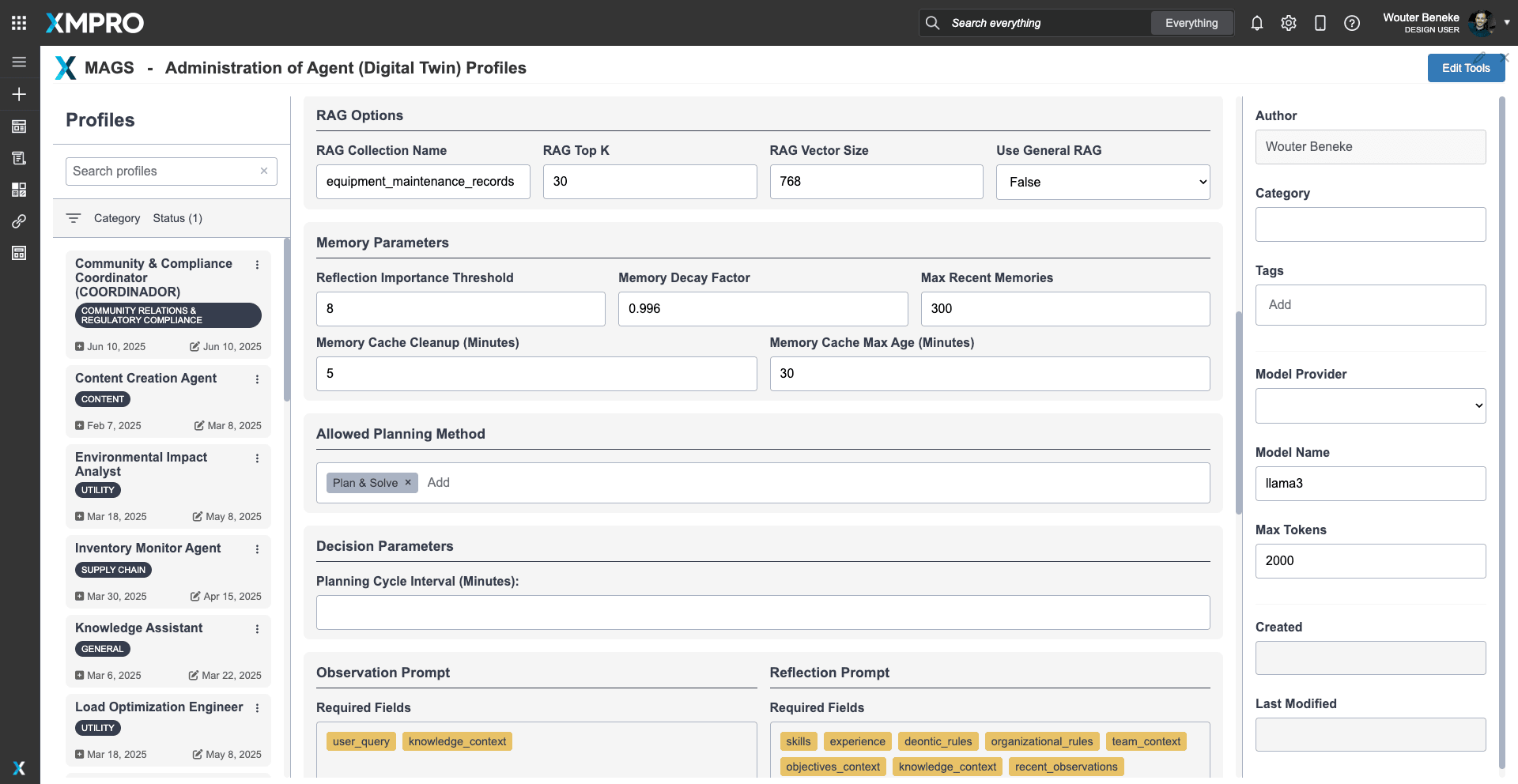Open the link icon in left sidebar

coord(19,221)
